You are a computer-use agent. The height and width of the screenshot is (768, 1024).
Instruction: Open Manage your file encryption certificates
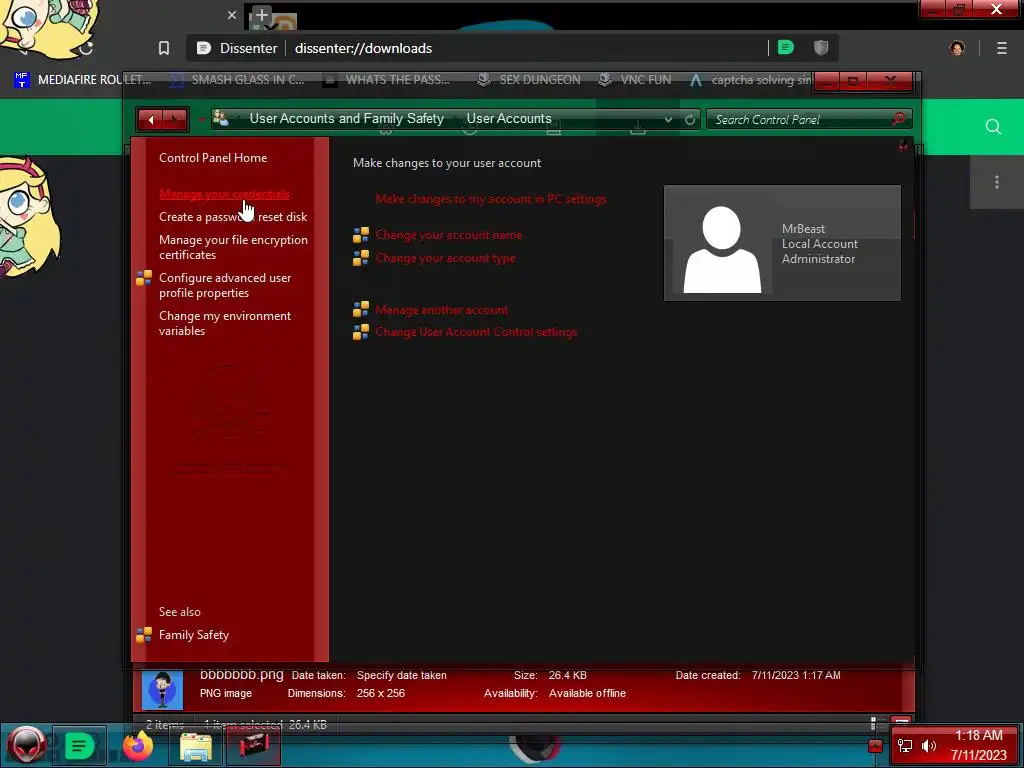[233, 248]
